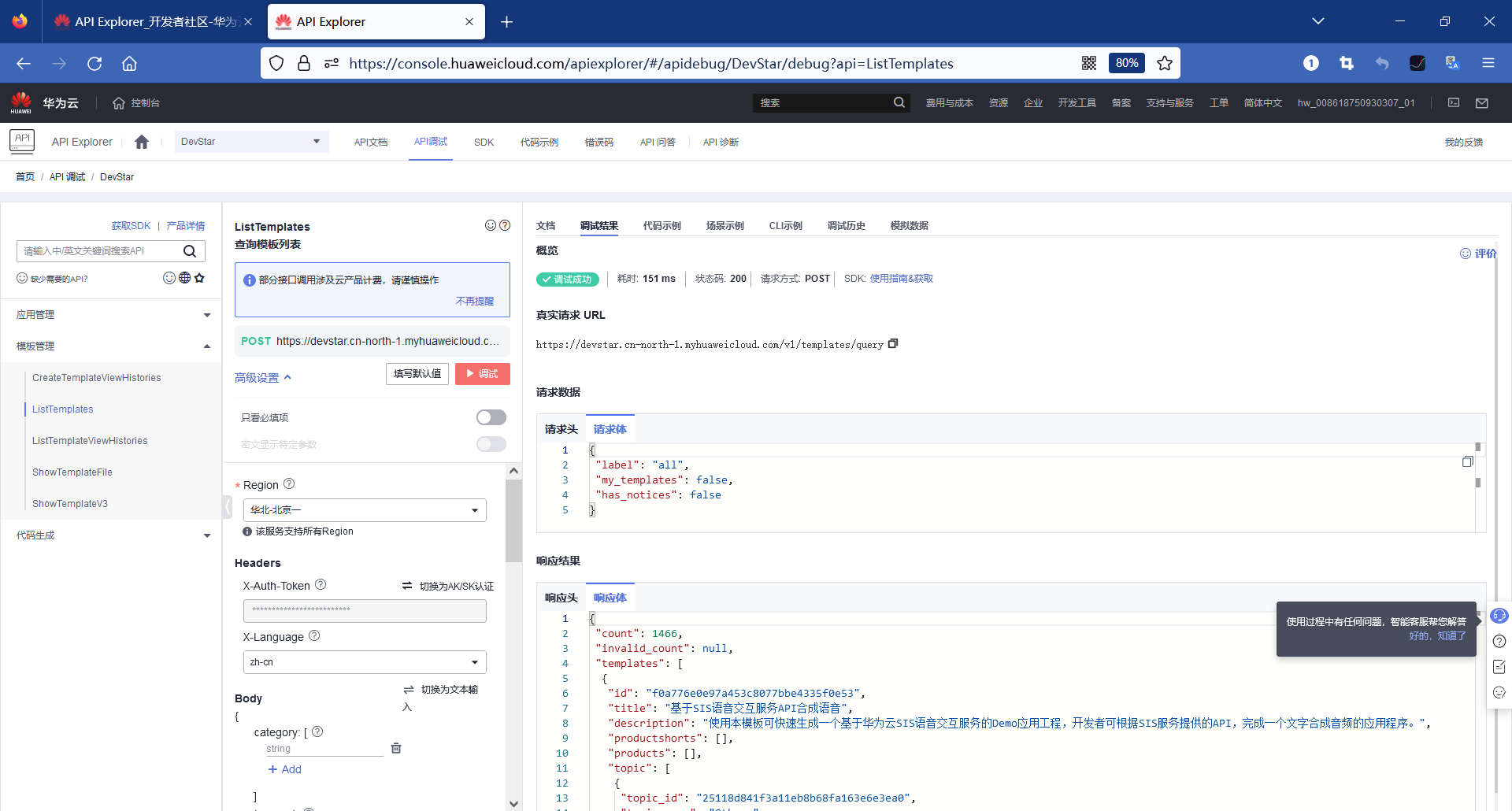Screen dimensions: 1512x811
Task: Click the globe icon in the sidebar
Action: point(185,278)
